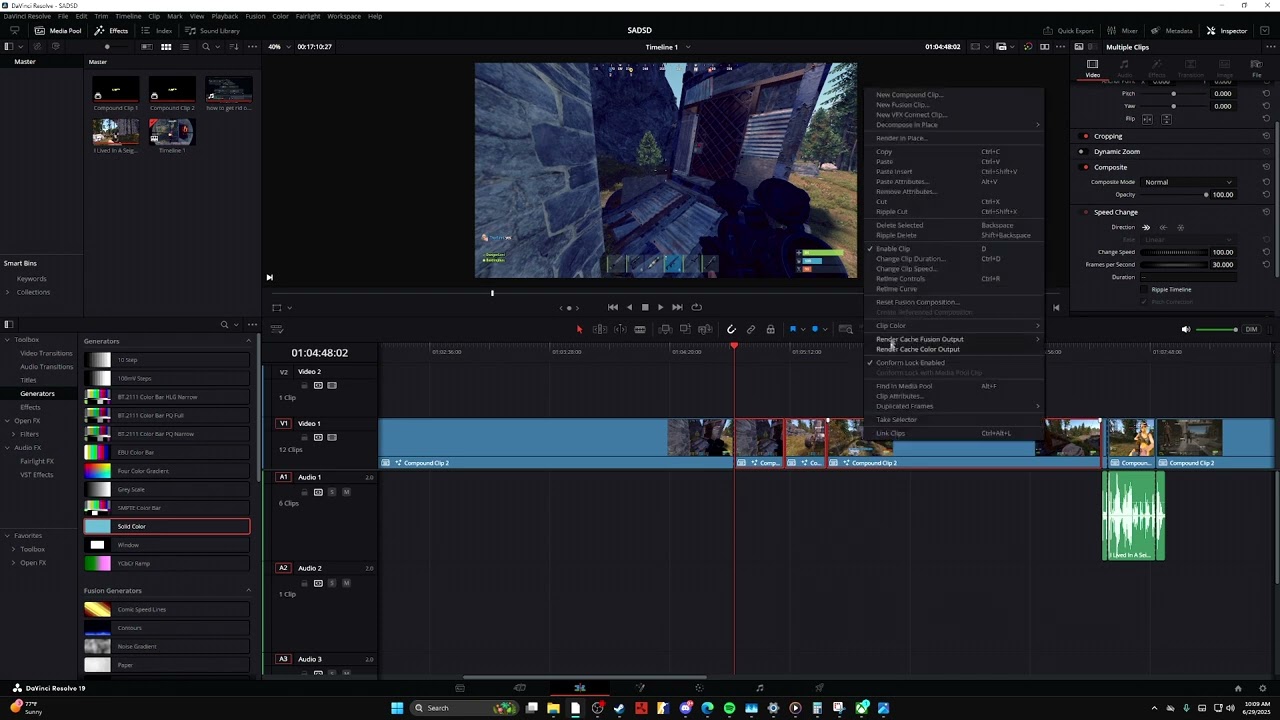1280x720 pixels.
Task: Switch media pool to list view icon
Action: 185,47
